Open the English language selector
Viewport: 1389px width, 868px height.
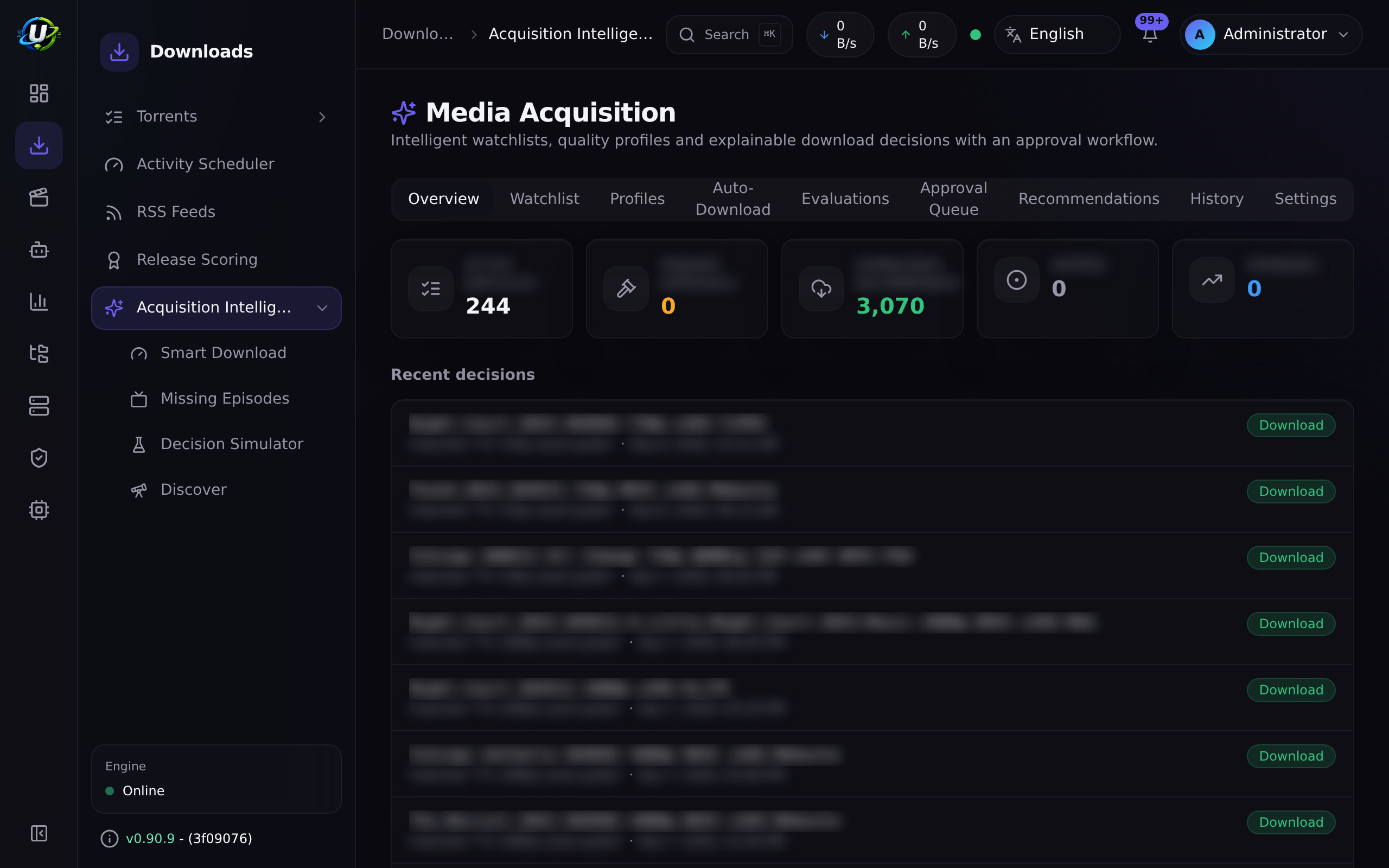click(1057, 34)
